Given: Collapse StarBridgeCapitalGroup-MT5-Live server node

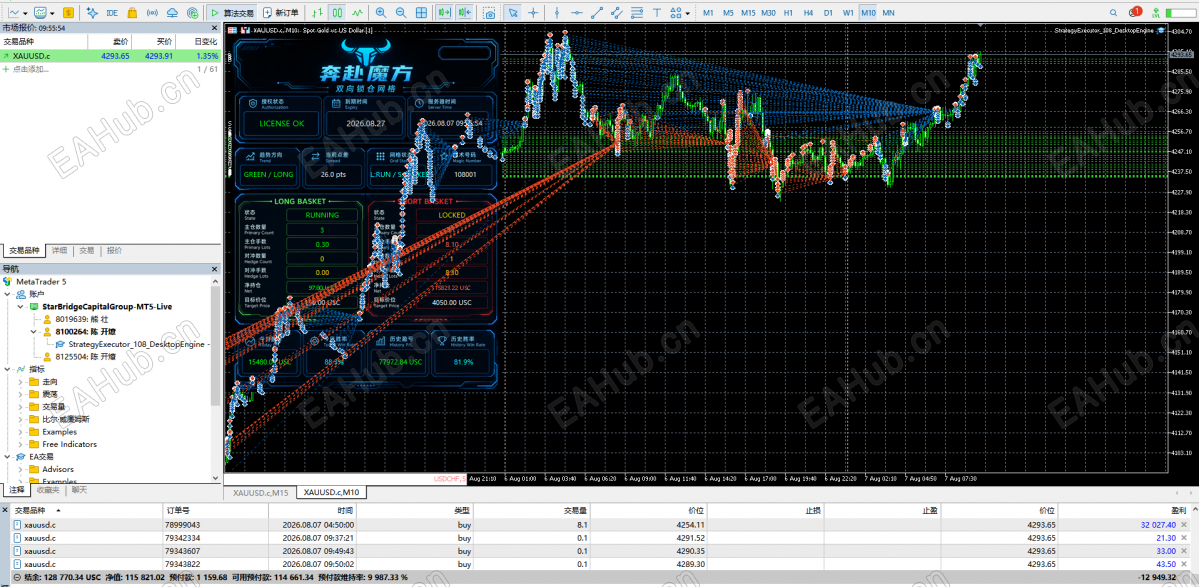Looking at the screenshot, I should [21, 306].
